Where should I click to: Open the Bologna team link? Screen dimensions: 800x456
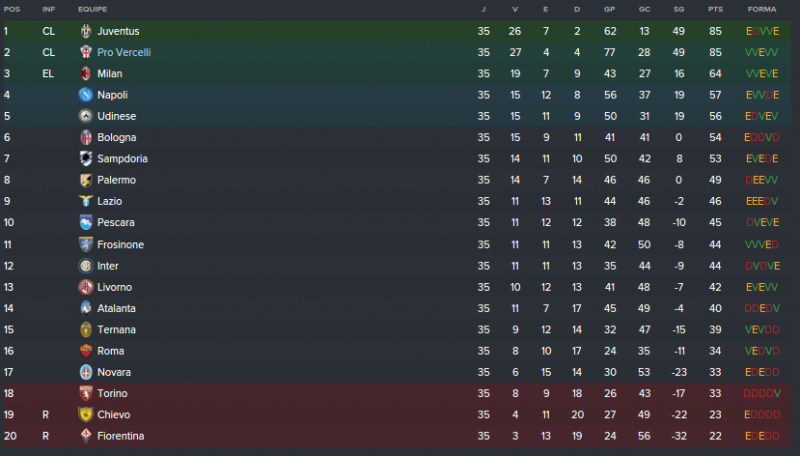(x=117, y=137)
